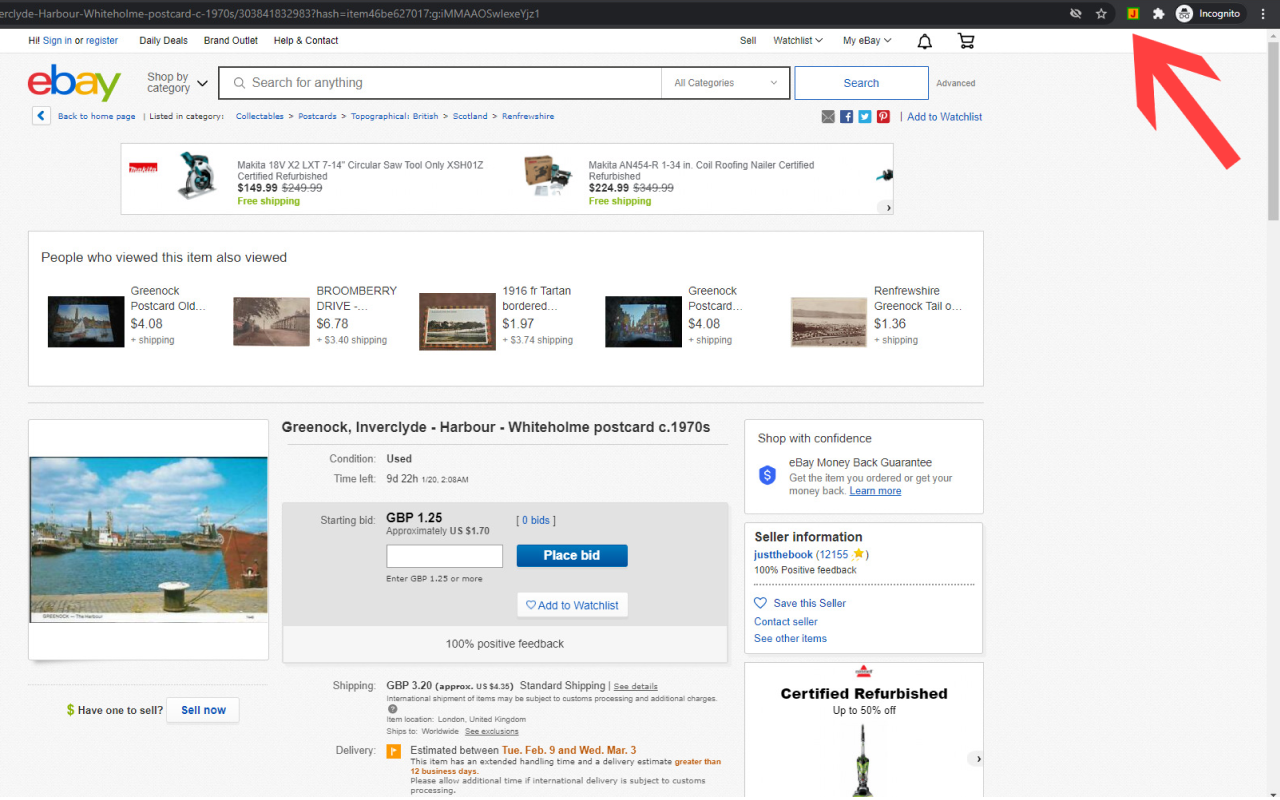Open the Makita coil roofing nailer ad image
Image resolution: width=1280 pixels, height=800 pixels.
(x=547, y=175)
